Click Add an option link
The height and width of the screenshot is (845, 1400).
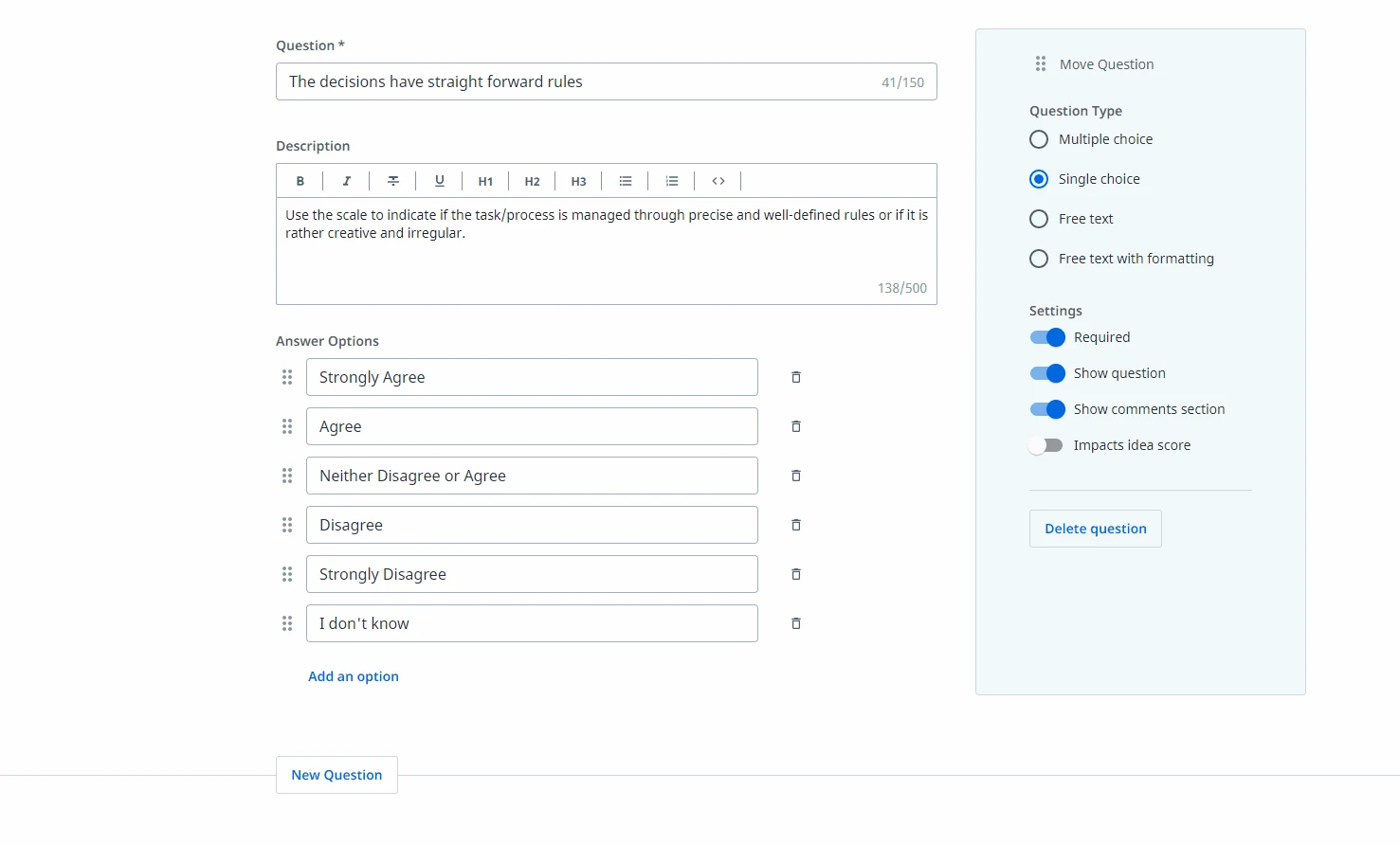click(x=354, y=676)
